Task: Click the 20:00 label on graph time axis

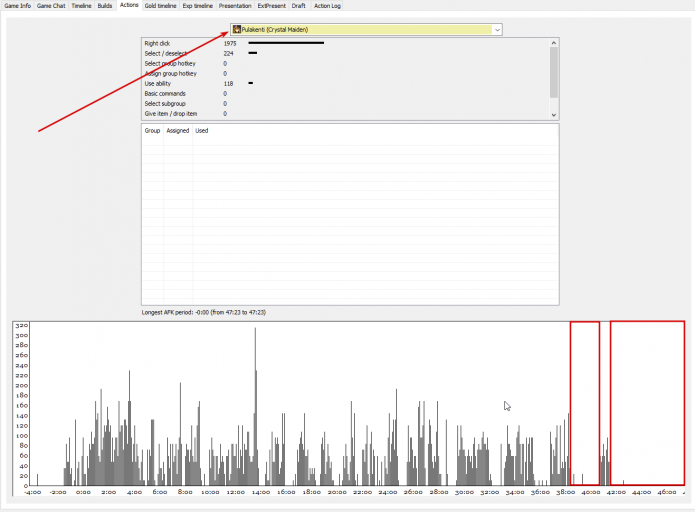Action: click(x=337, y=492)
